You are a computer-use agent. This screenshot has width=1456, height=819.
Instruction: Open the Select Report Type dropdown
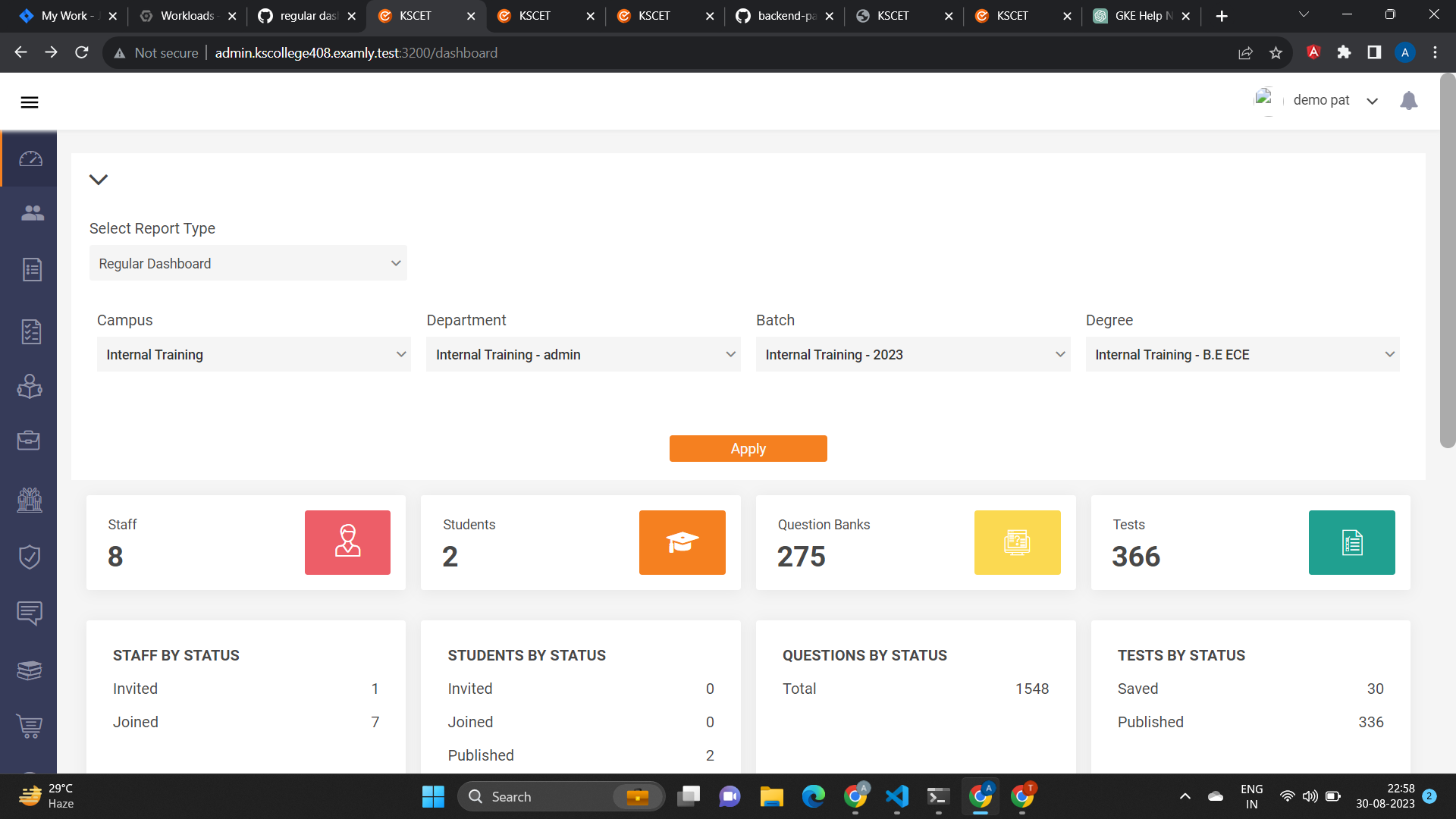coord(248,263)
